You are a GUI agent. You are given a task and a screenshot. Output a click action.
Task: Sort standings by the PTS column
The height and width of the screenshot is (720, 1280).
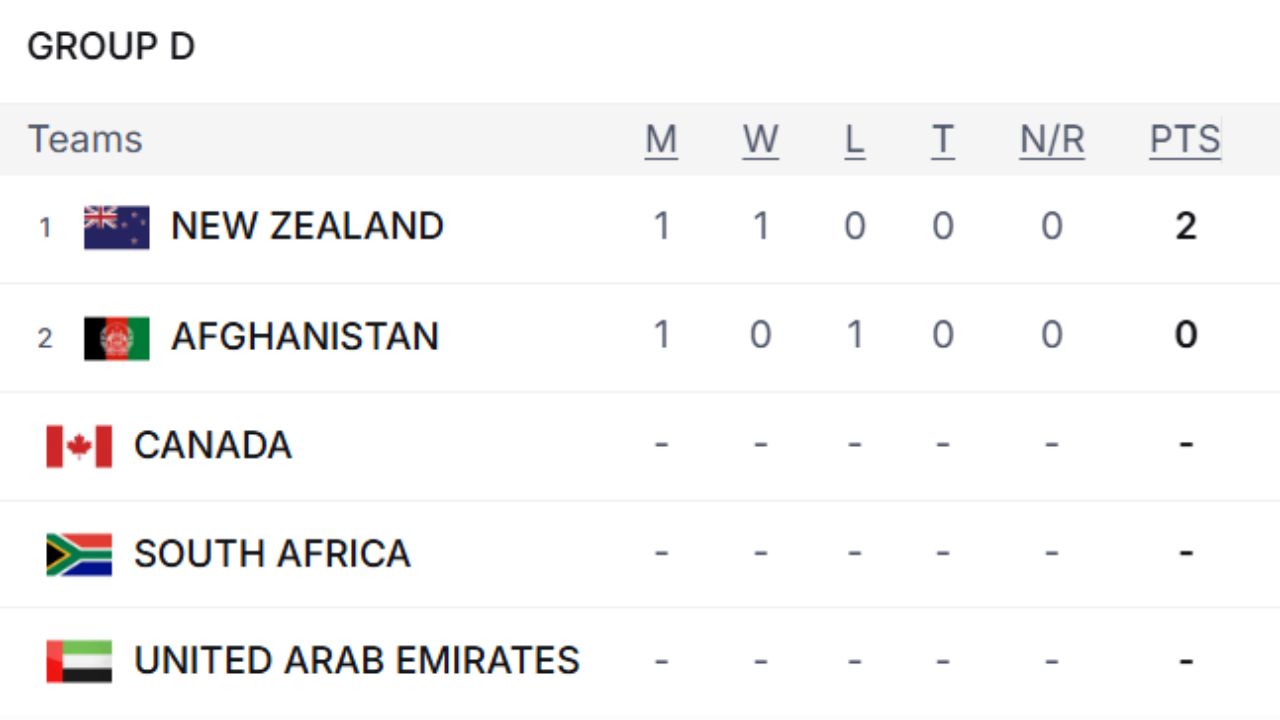pyautogui.click(x=1185, y=139)
